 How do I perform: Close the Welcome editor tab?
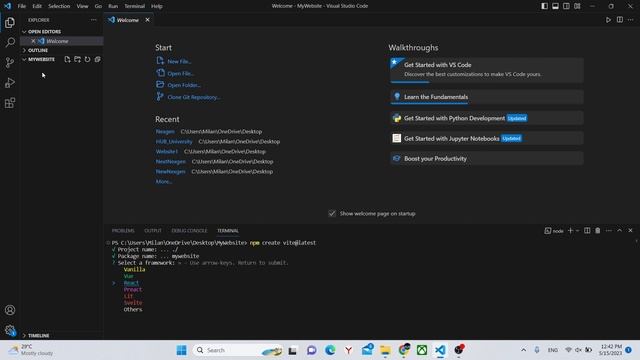(x=147, y=20)
